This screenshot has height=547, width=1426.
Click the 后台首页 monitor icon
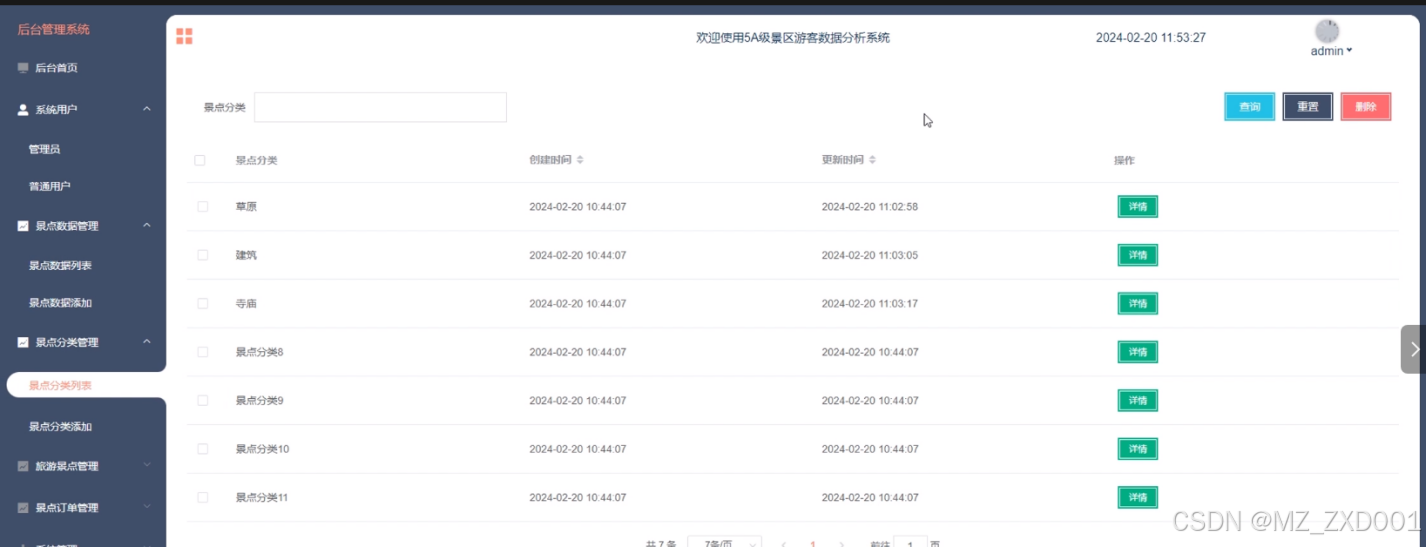23,68
